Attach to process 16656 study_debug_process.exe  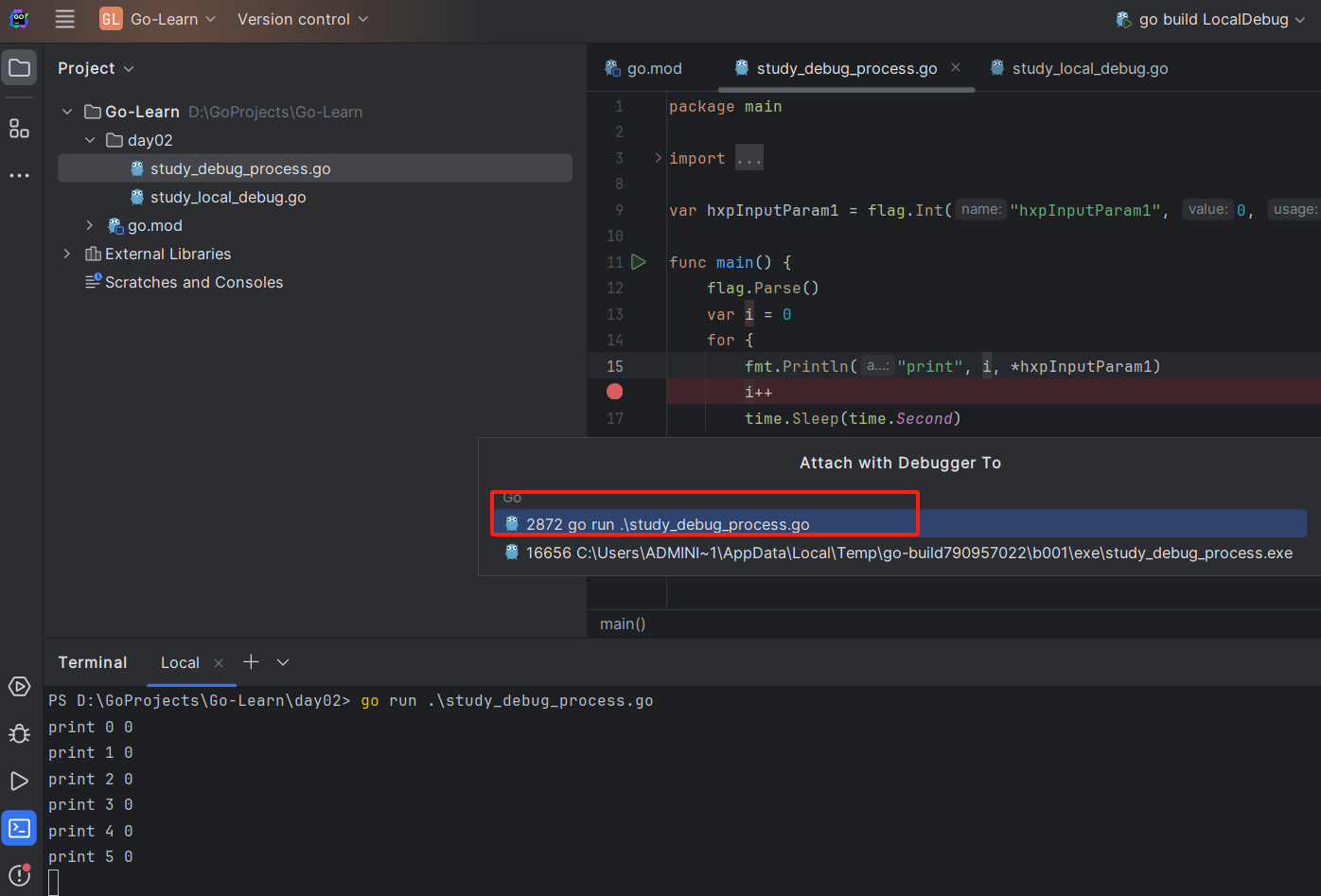pyautogui.click(x=900, y=553)
